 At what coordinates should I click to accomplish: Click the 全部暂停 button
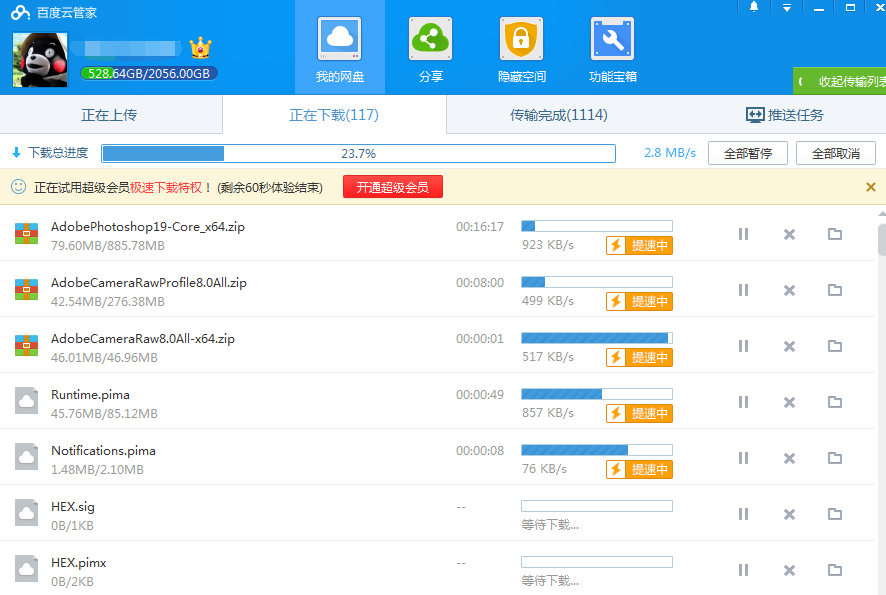coord(747,154)
